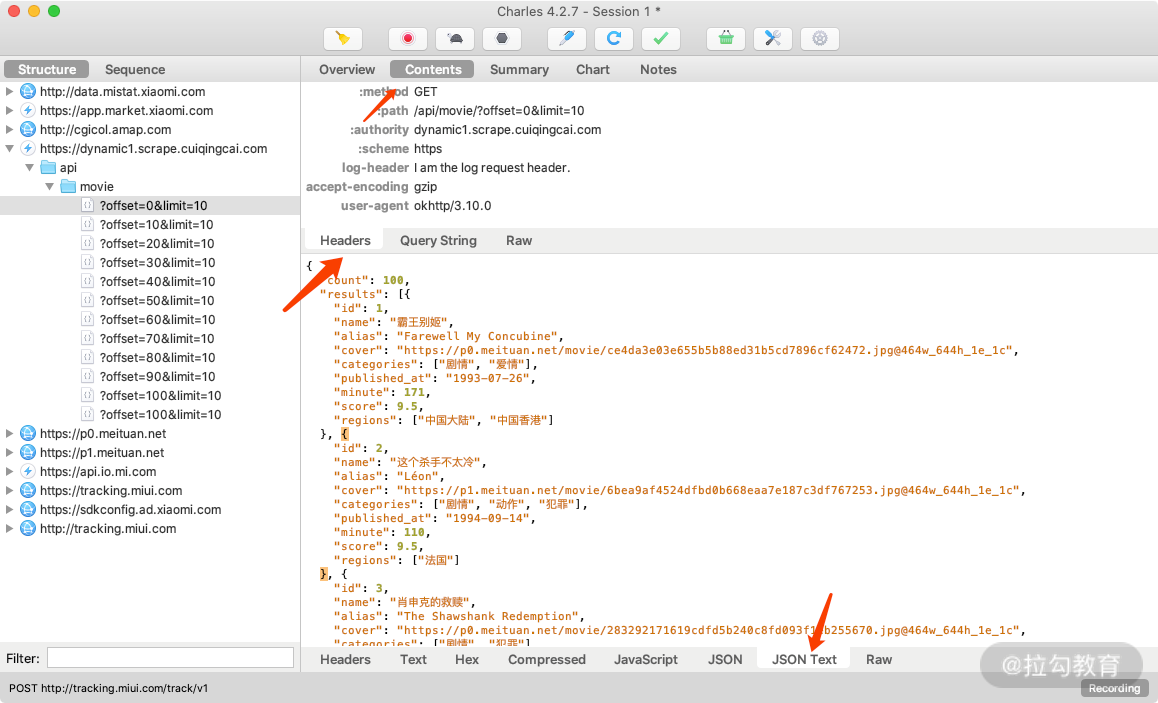Expand https://p1.meituan.net node

pos(10,453)
